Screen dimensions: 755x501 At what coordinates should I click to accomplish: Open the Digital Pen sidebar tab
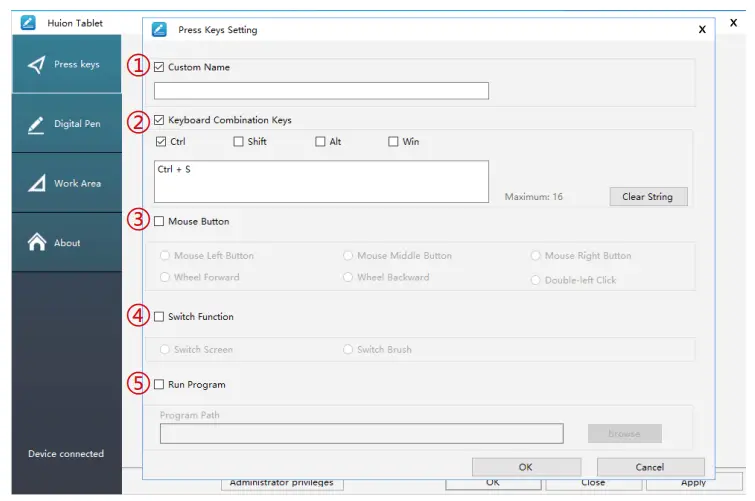coord(66,124)
